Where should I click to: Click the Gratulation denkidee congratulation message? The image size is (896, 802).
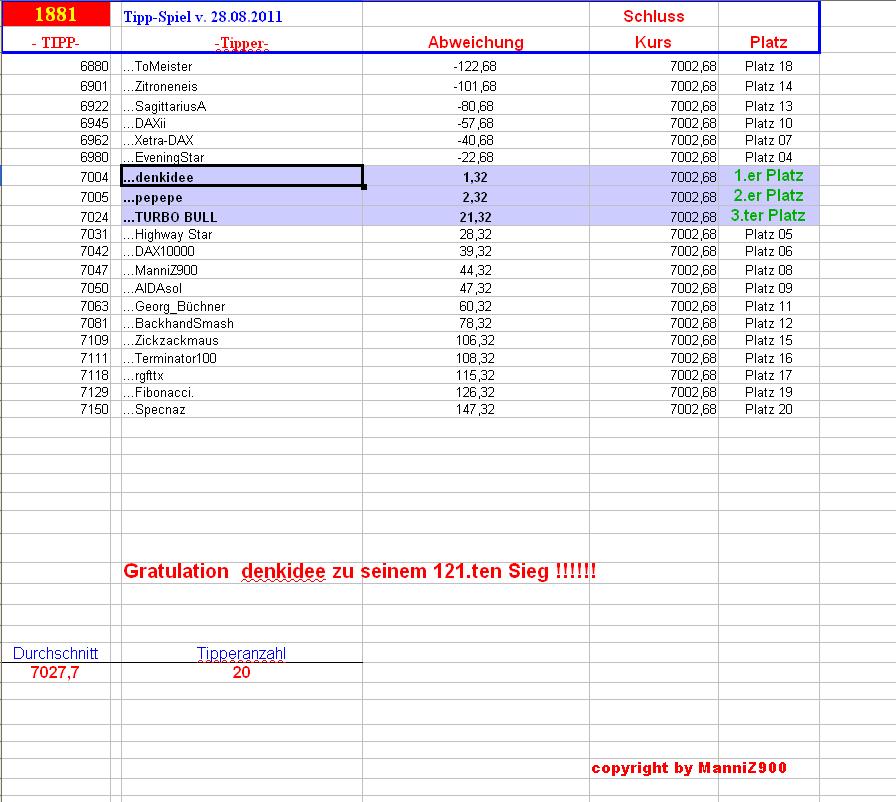pos(360,572)
